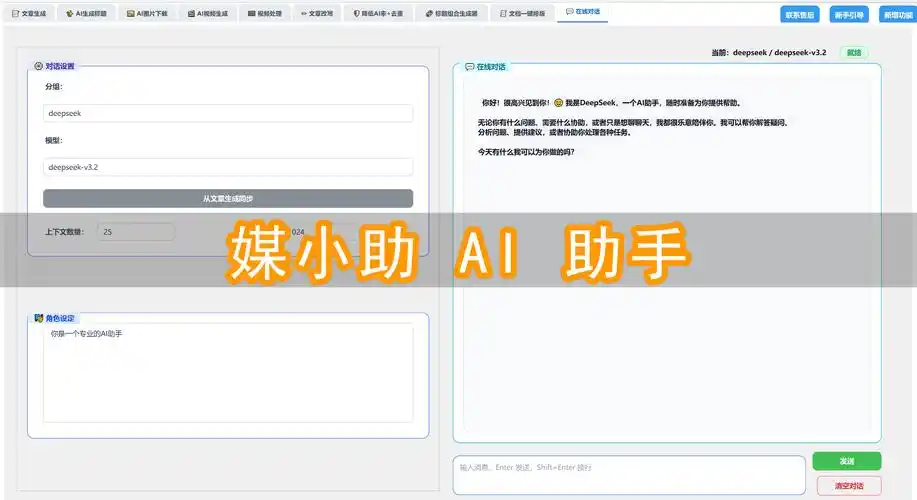Open the 文章改写 tab
This screenshot has height=500, width=917.
tap(316, 13)
